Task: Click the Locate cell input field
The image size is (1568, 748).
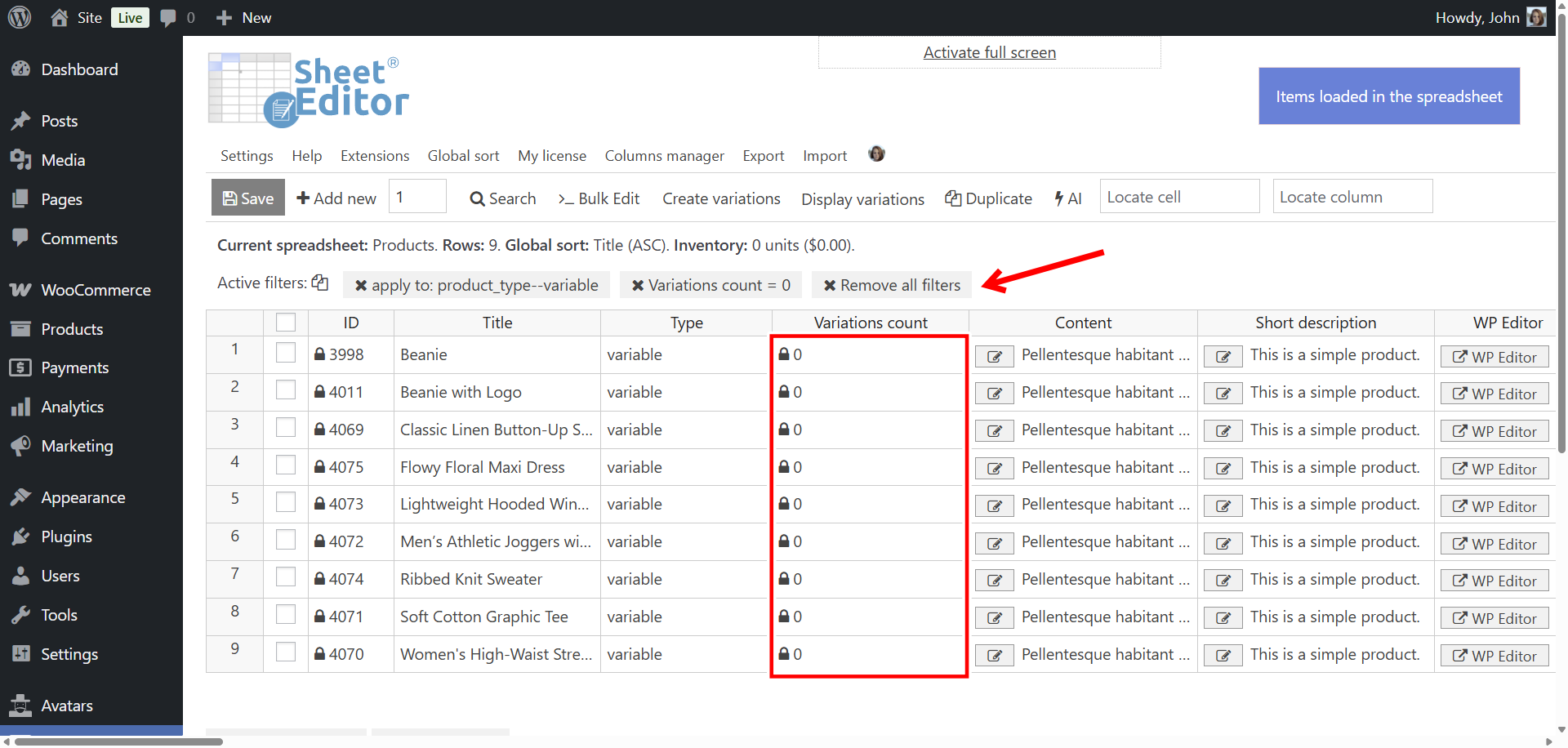Action: point(1178,196)
